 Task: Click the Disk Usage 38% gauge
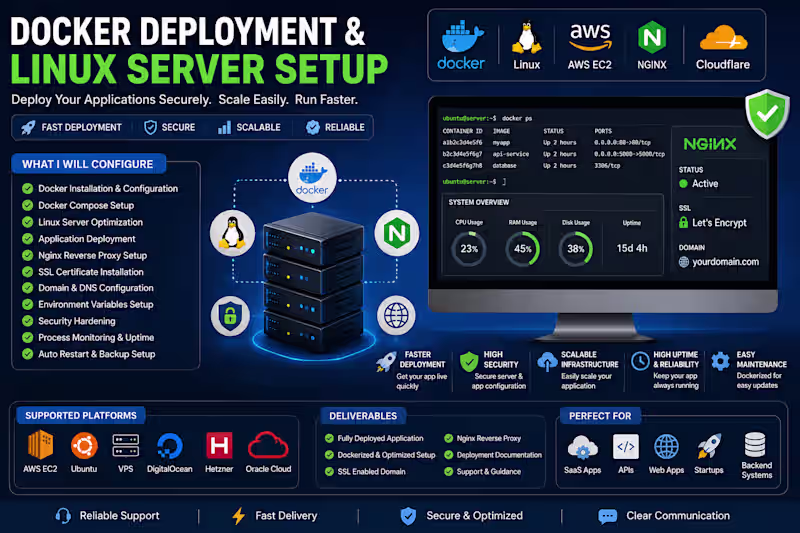576,248
